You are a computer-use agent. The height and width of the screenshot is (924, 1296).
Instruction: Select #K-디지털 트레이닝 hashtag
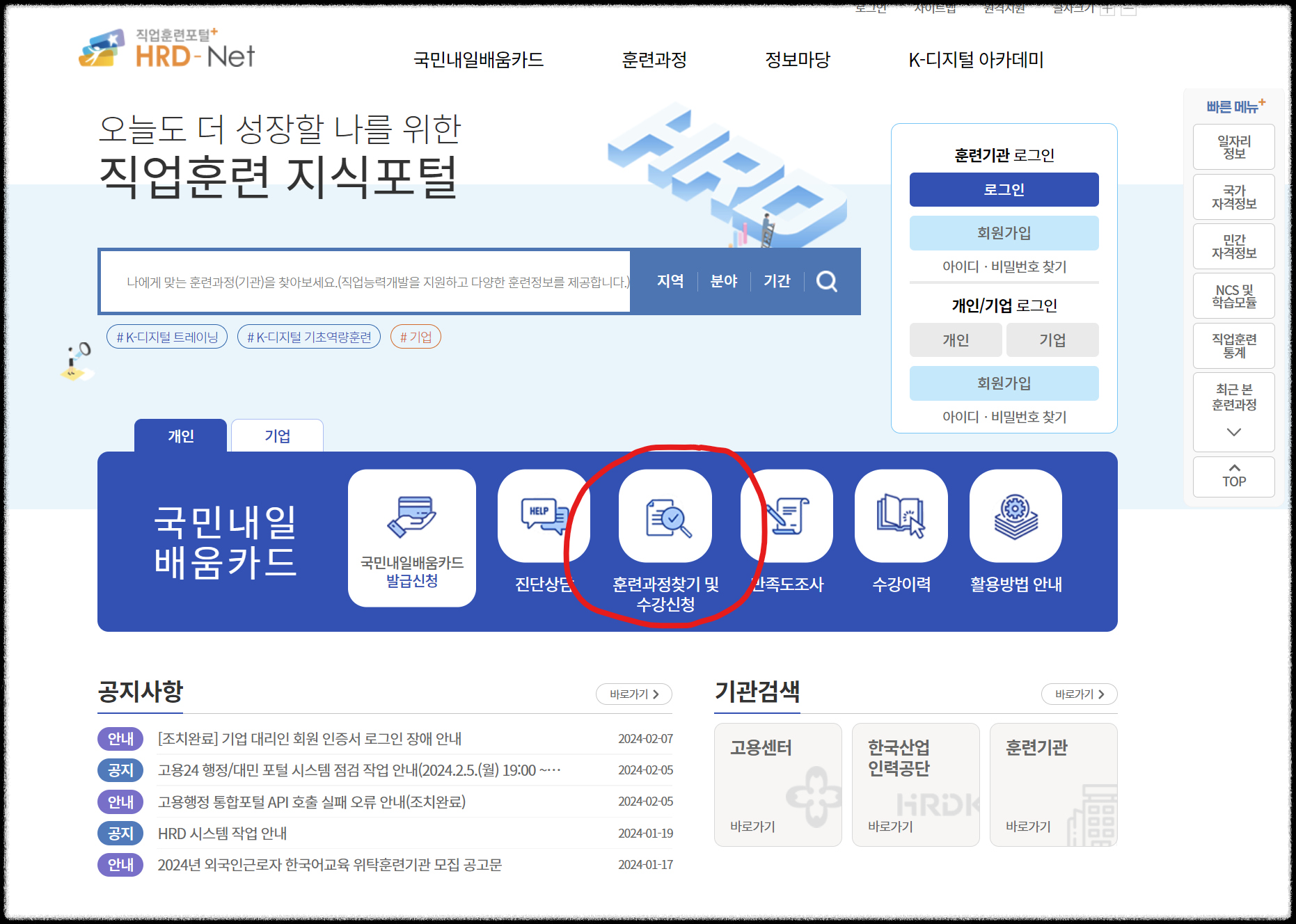tap(167, 337)
